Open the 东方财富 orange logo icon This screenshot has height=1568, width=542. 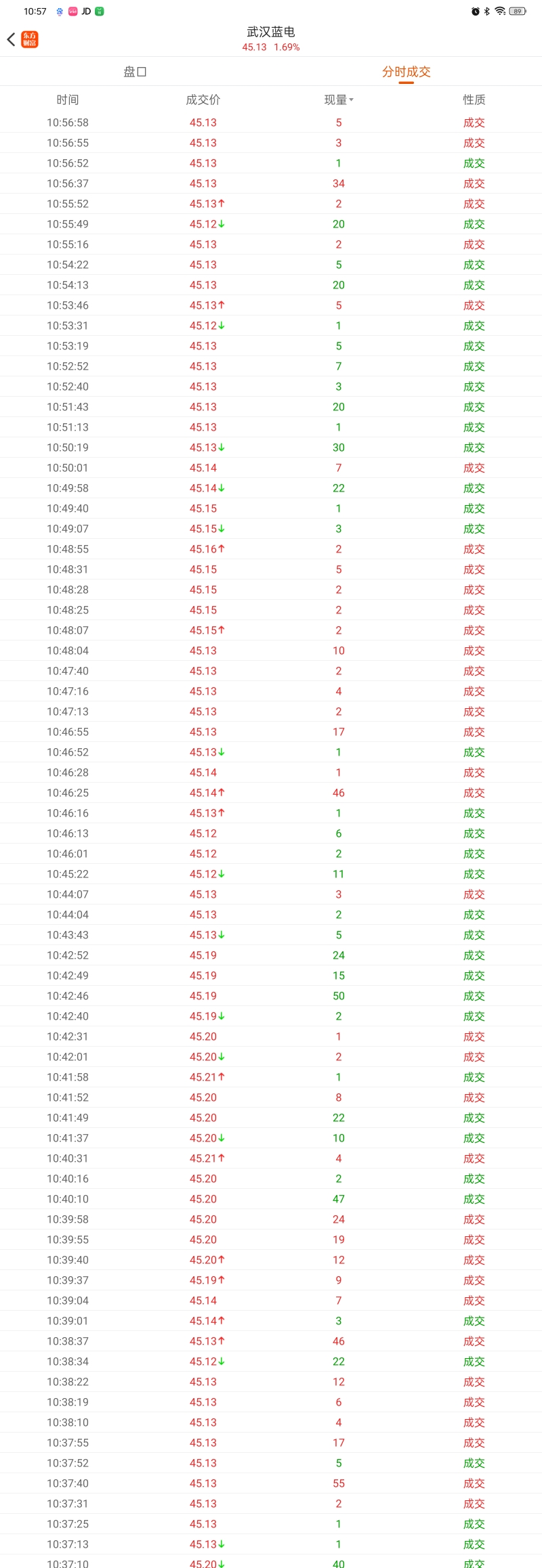[x=30, y=39]
